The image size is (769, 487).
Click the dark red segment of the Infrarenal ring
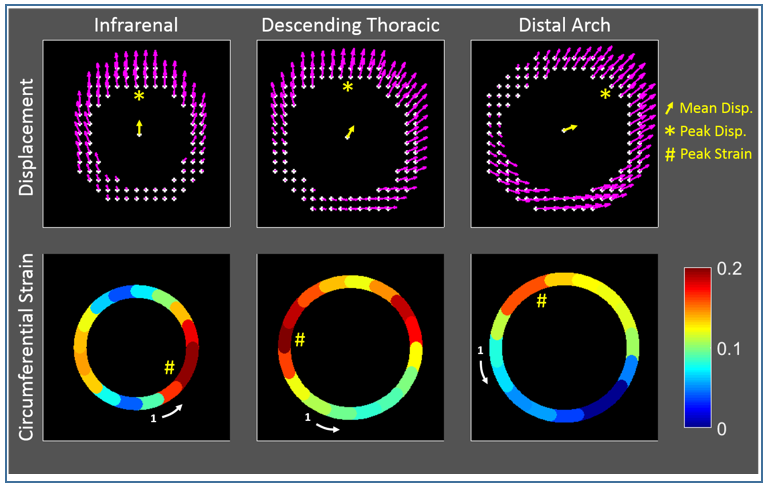pyautogui.click(x=191, y=358)
